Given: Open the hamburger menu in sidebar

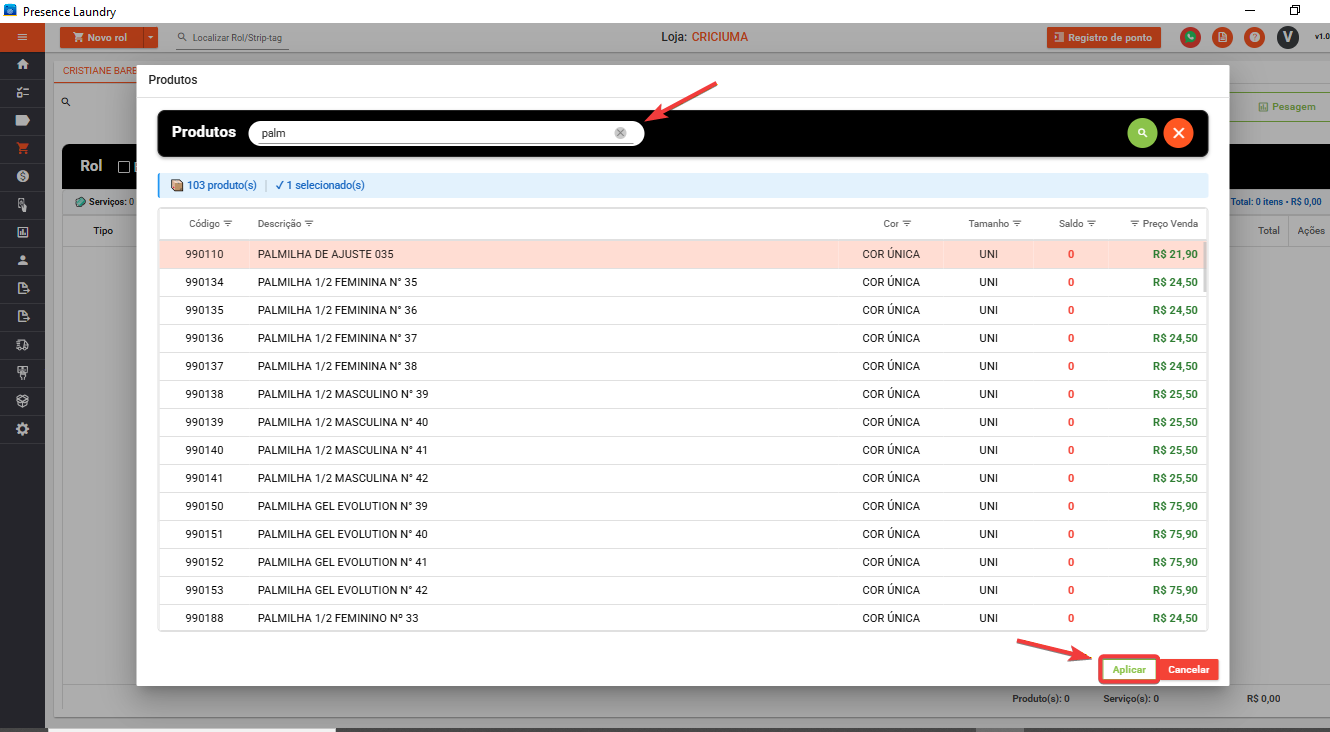Looking at the screenshot, I should coord(22,37).
